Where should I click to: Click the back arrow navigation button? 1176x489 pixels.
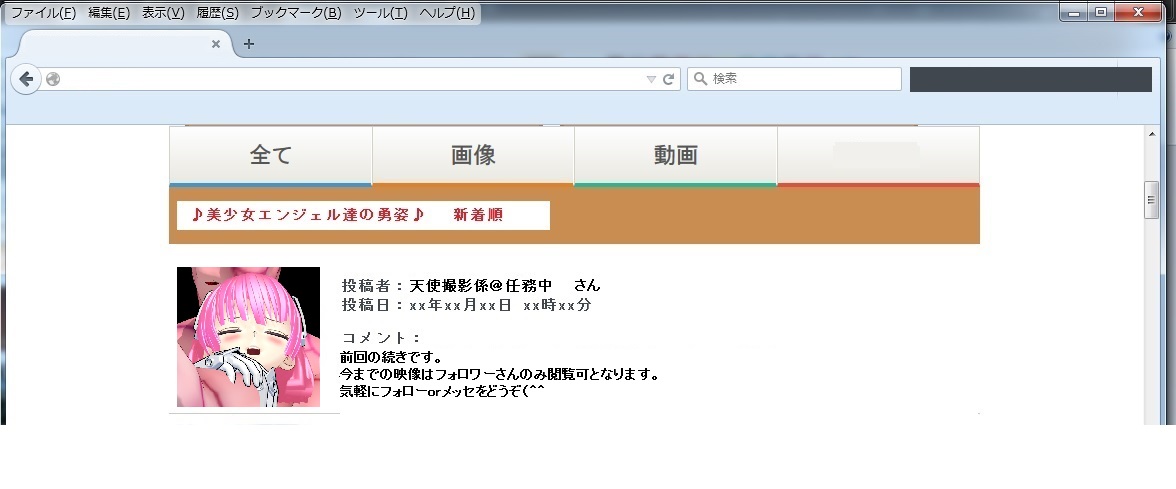26,80
